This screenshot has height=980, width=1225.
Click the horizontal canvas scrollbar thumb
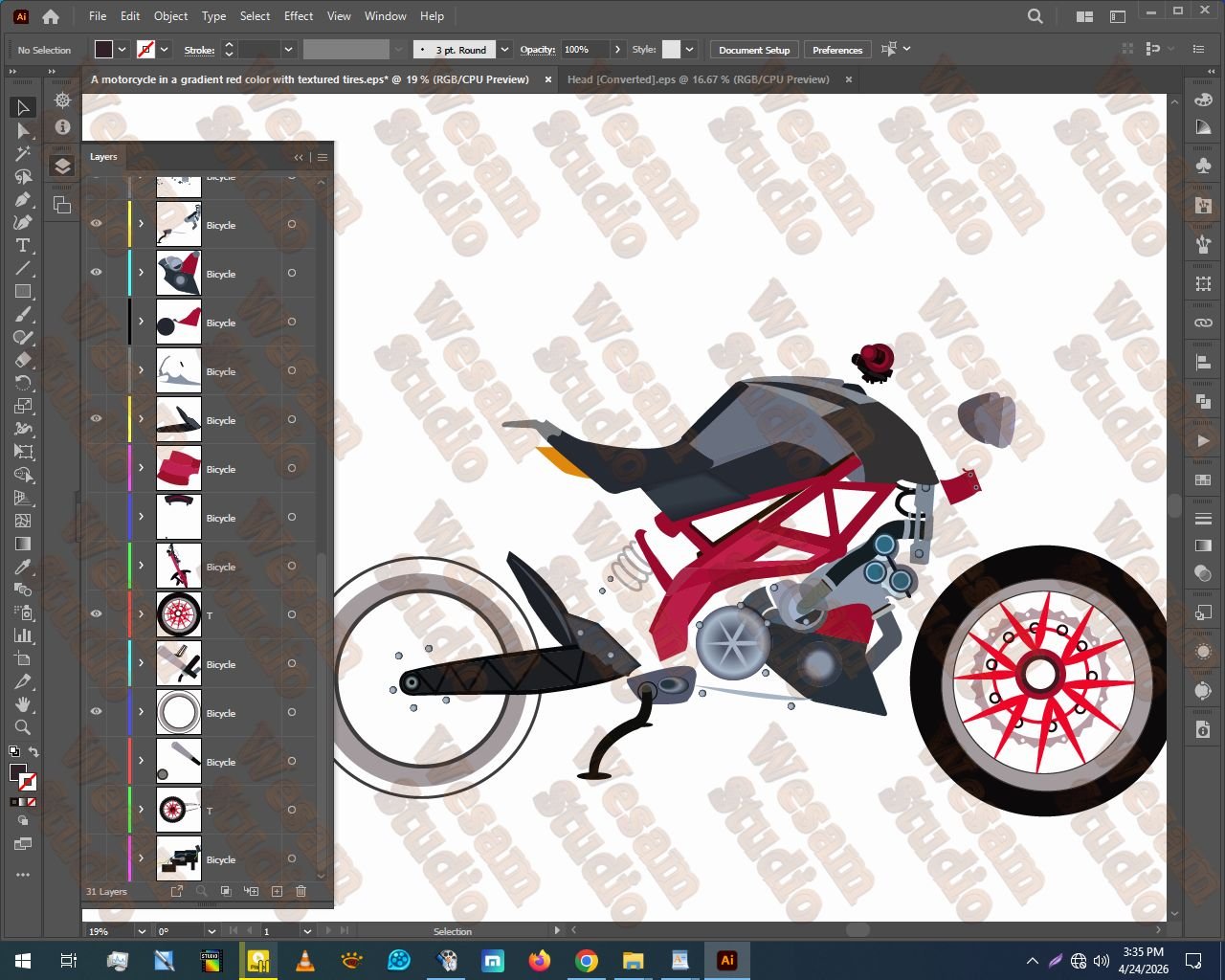click(x=857, y=929)
